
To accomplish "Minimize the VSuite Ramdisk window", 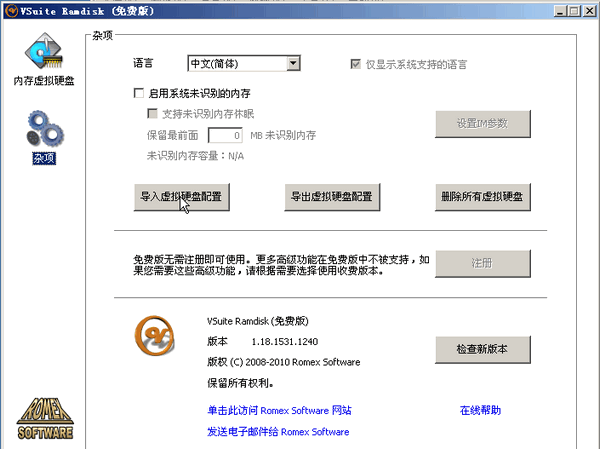I will 560,11.
